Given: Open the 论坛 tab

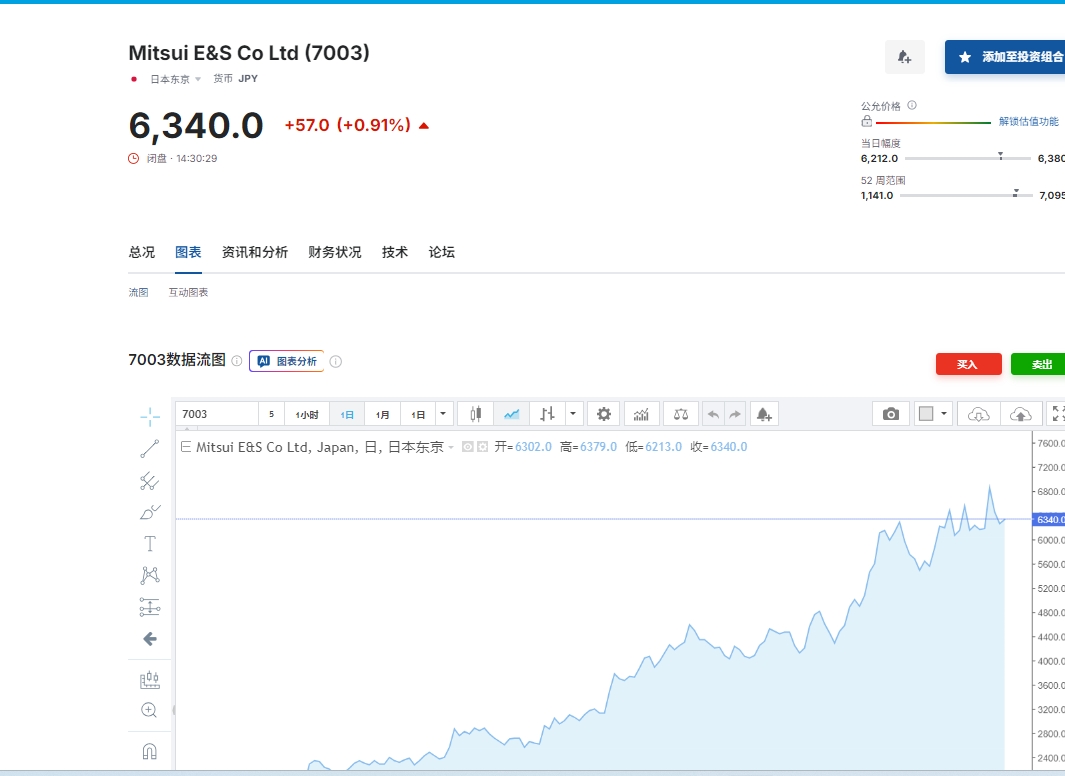Looking at the screenshot, I should coord(441,253).
